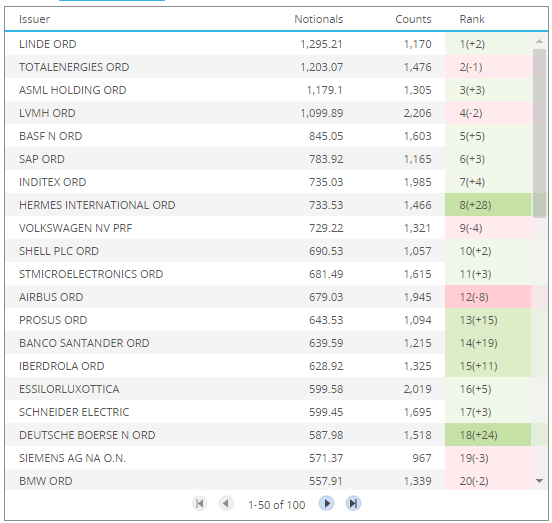Jump to the last page of results
This screenshot has width=552, height=523.
click(353, 504)
